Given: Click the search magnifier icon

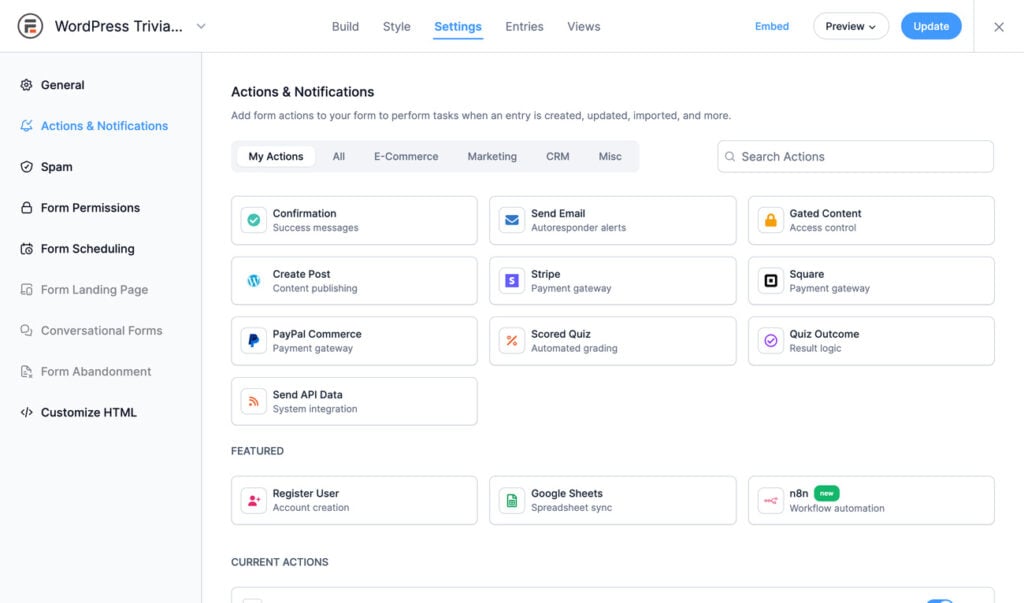Looking at the screenshot, I should click(730, 157).
